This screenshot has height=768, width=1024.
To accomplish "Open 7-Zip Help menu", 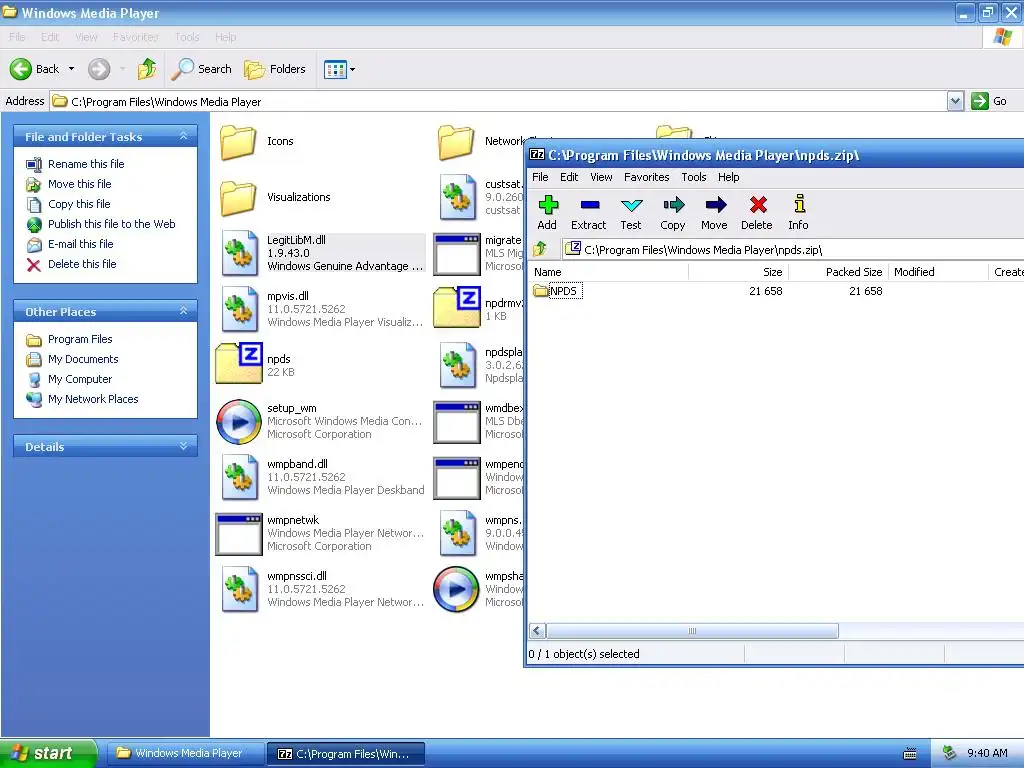I will tap(728, 177).
